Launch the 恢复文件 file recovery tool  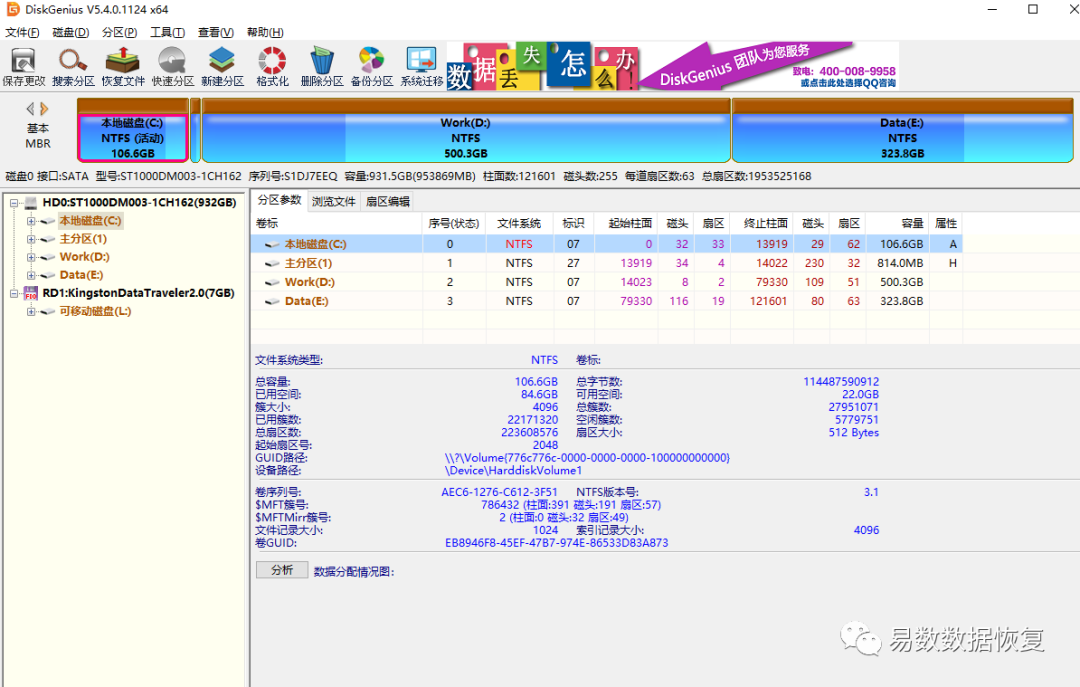pos(123,67)
